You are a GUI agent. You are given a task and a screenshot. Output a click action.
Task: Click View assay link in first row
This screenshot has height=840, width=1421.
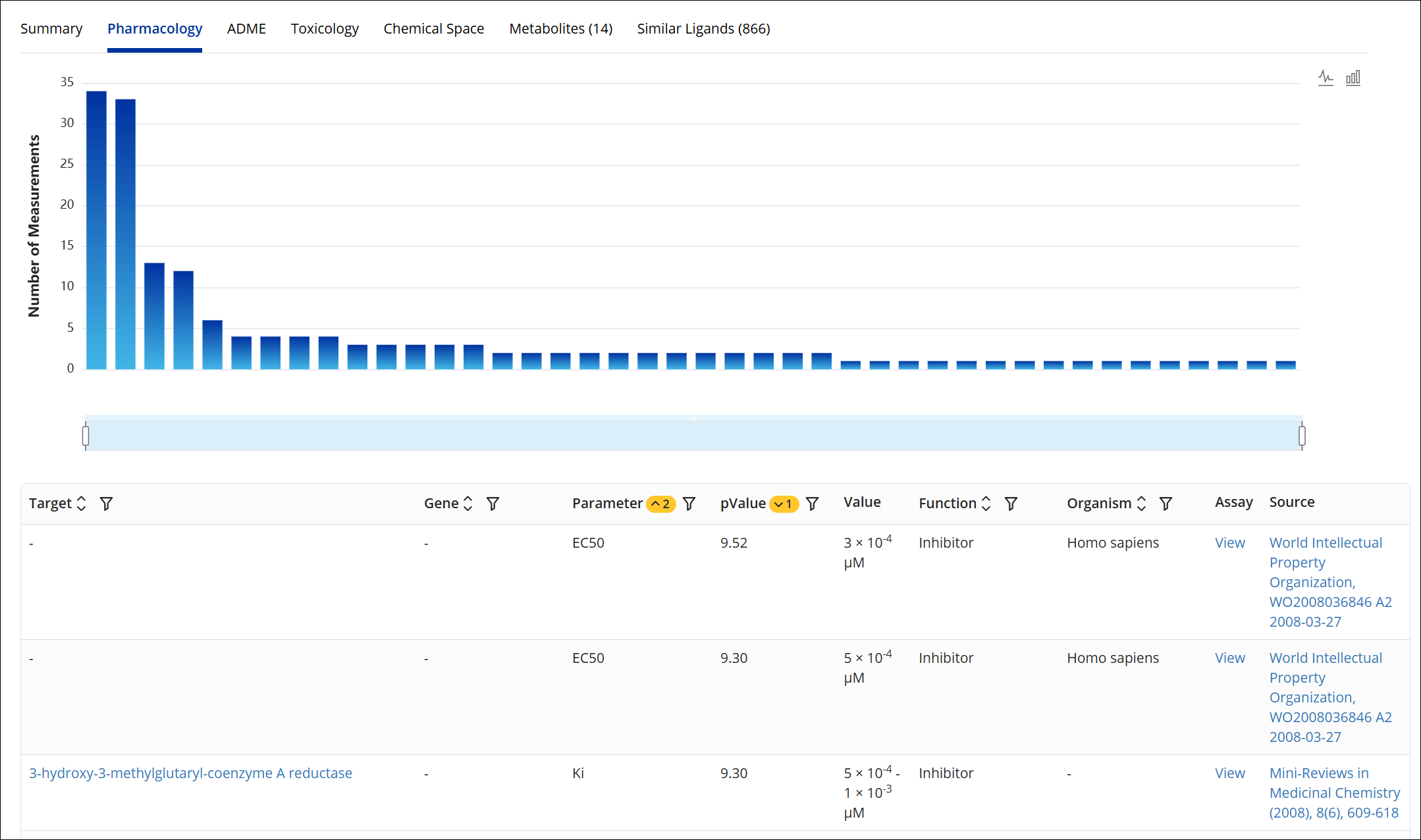point(1229,542)
